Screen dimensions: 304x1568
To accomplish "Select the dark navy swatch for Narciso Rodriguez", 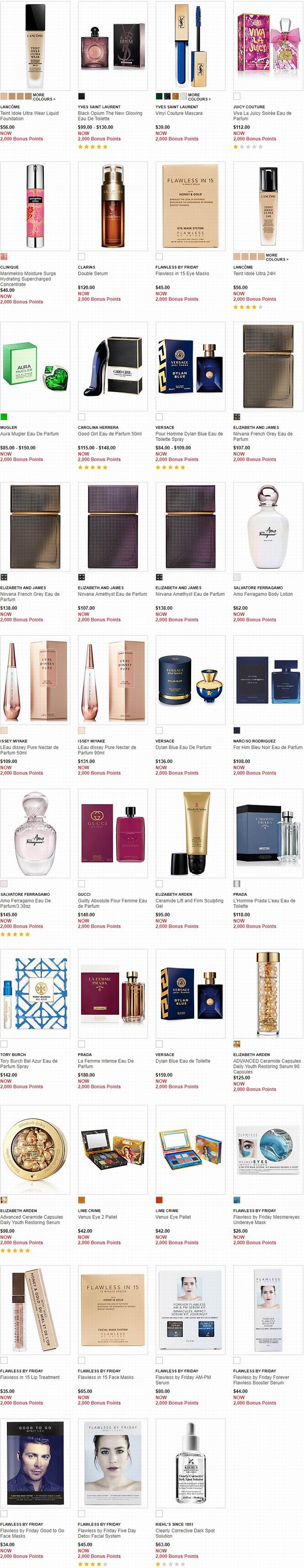I will [236, 730].
